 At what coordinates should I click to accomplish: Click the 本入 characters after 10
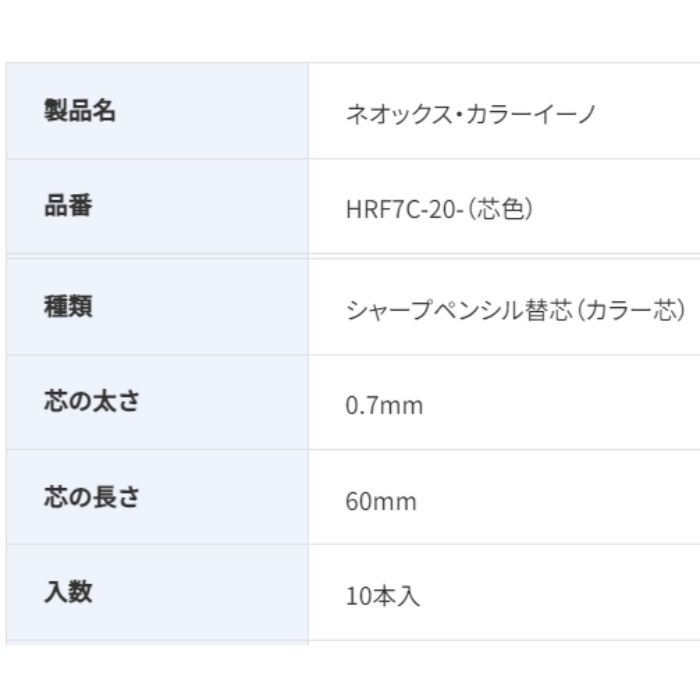point(396,597)
